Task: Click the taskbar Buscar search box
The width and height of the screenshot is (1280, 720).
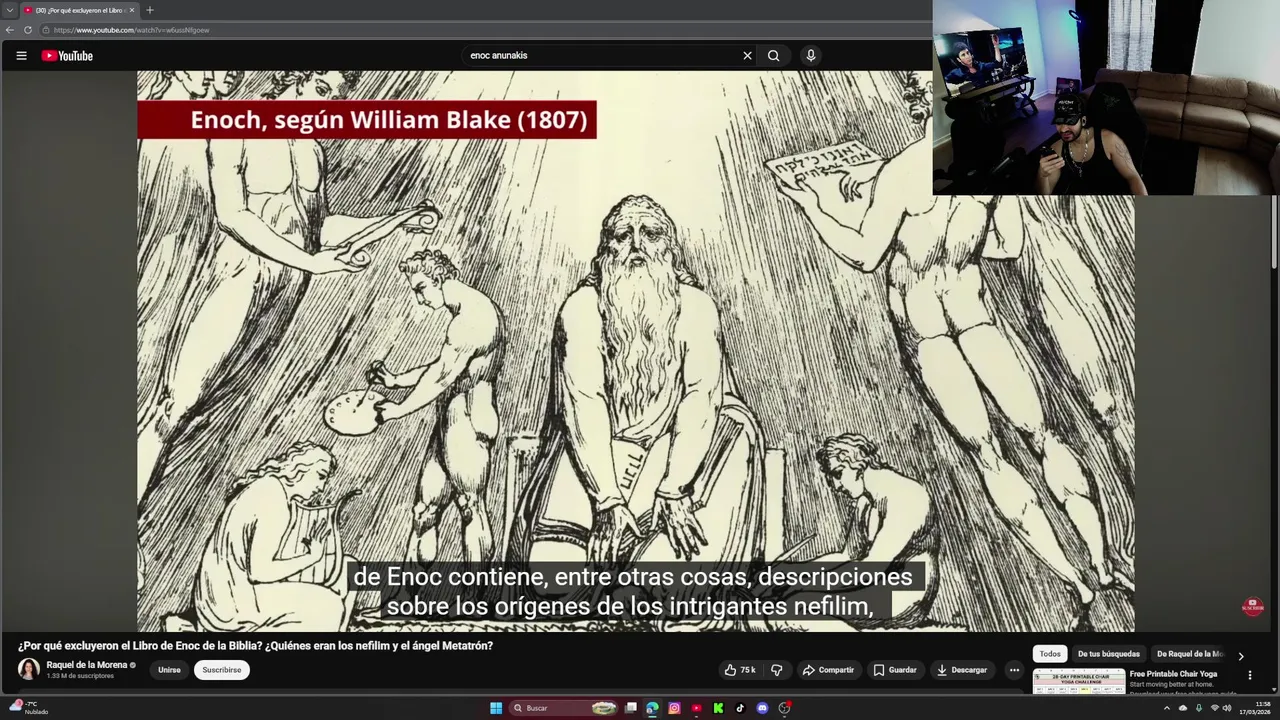Action: tap(565, 708)
